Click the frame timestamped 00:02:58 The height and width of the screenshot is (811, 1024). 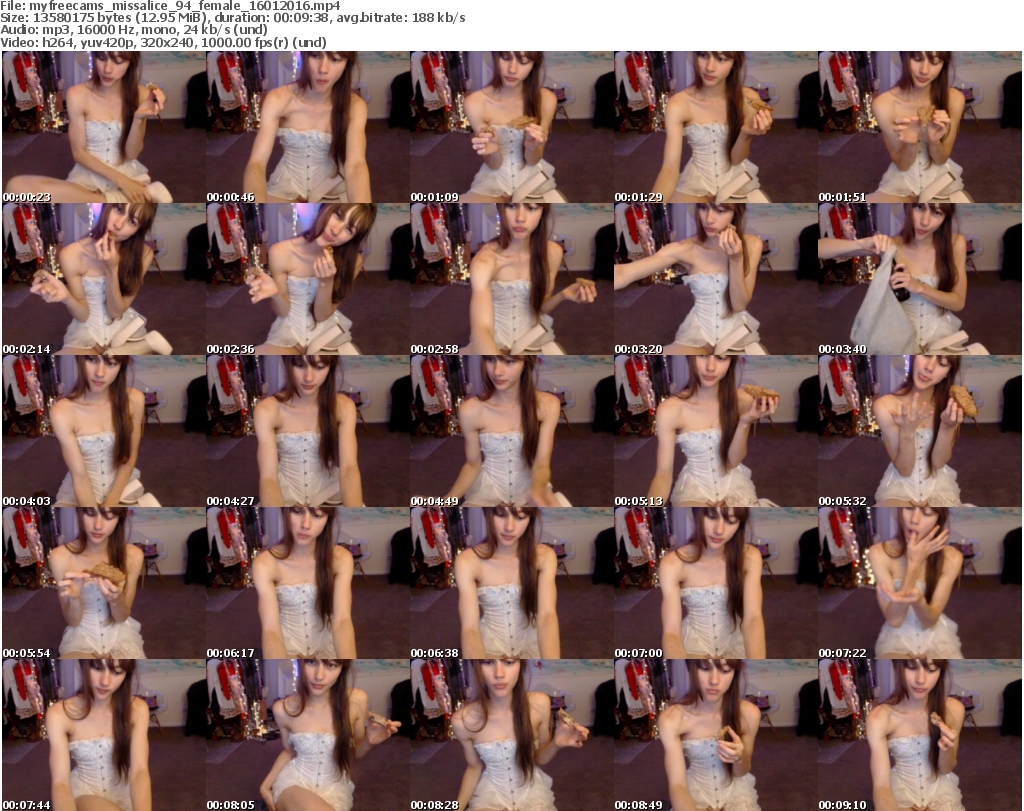pyautogui.click(x=511, y=279)
